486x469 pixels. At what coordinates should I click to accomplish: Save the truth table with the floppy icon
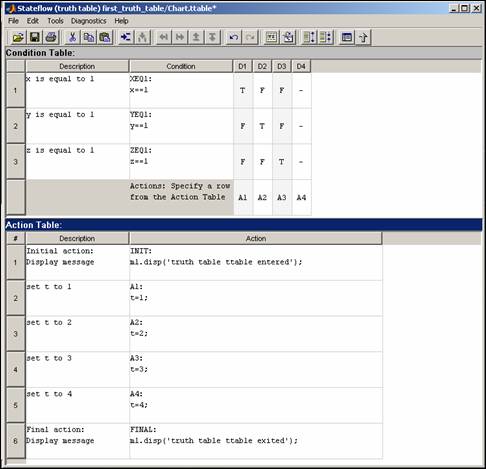click(35, 37)
